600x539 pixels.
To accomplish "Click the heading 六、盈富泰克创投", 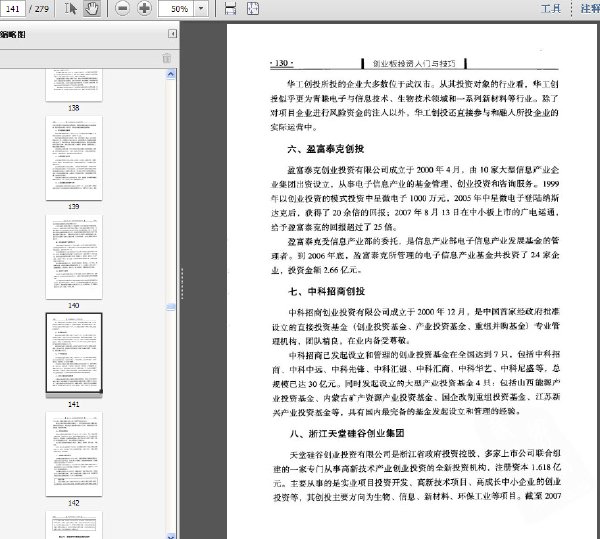I will [326, 149].
